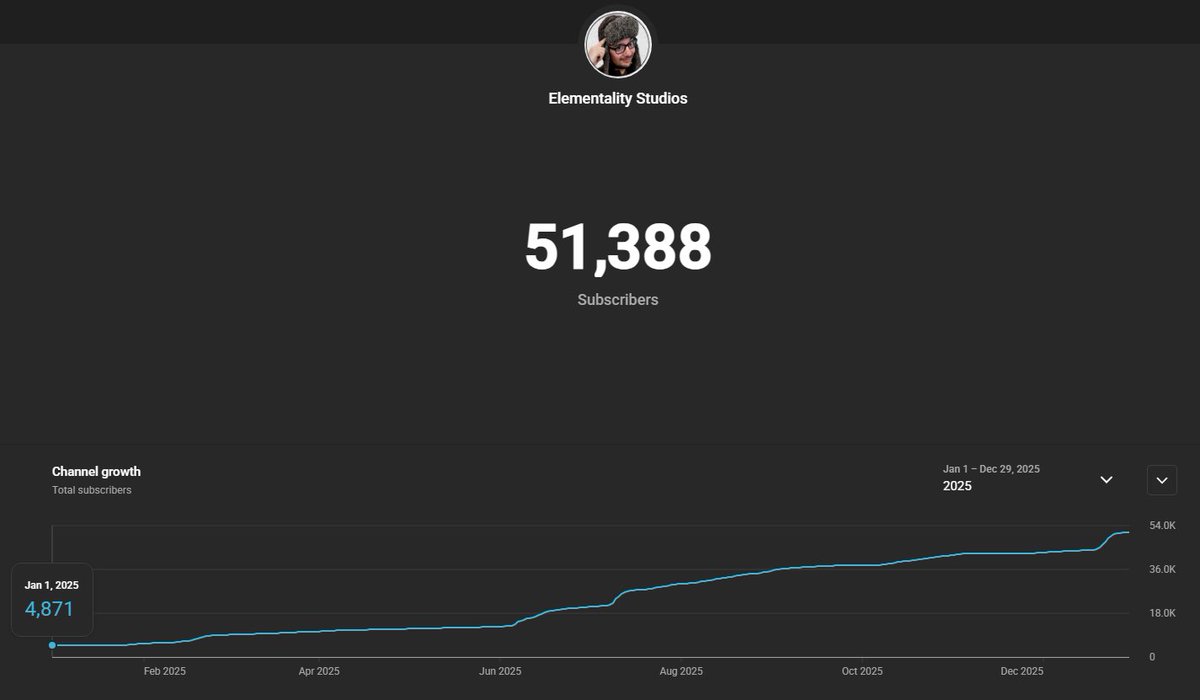Click the Elementality Studios channel name
This screenshot has height=700, width=1200.
[617, 98]
